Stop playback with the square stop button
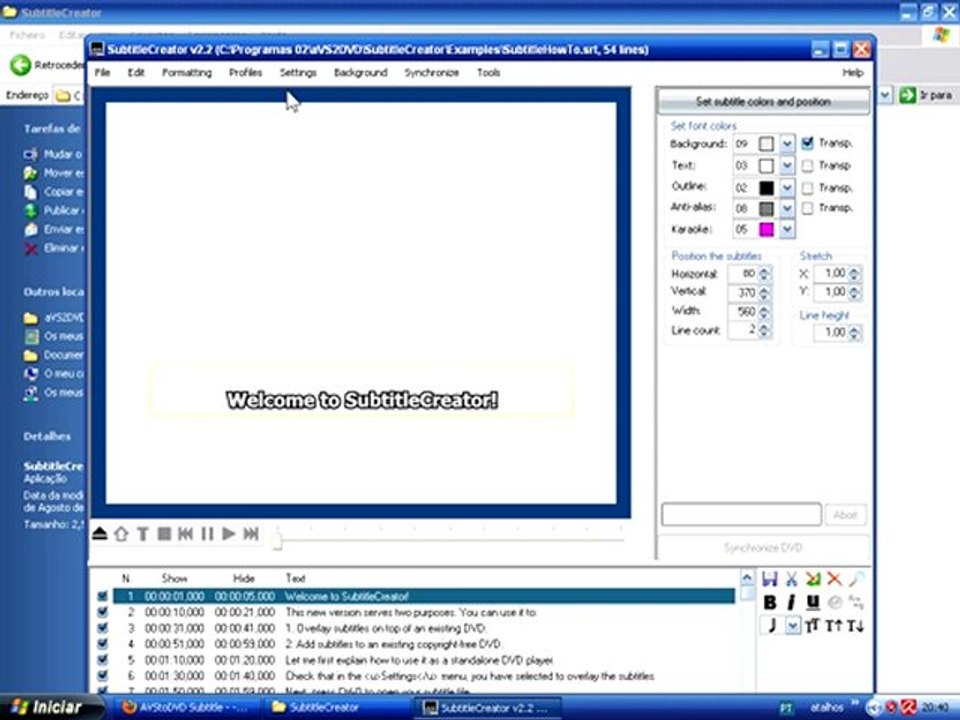This screenshot has width=960, height=720. pos(164,534)
